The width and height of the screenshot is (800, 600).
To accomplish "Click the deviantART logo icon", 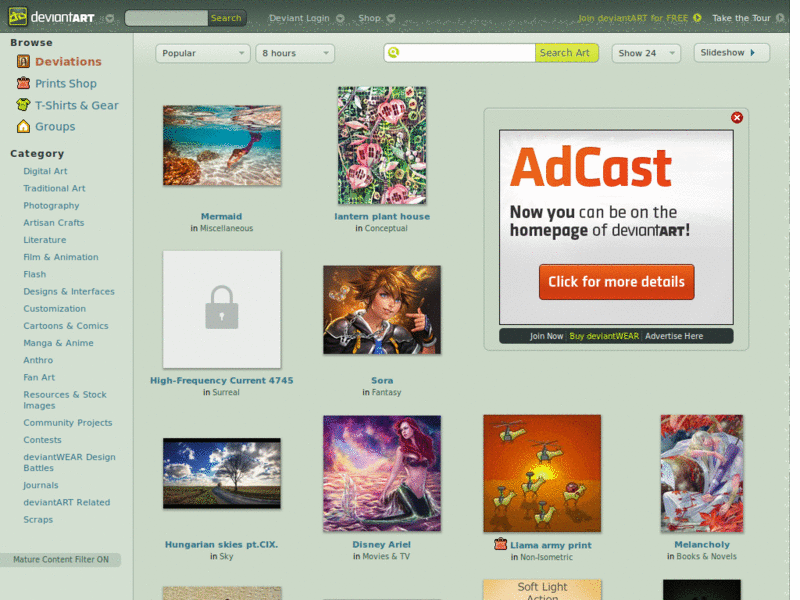I will click(18, 17).
